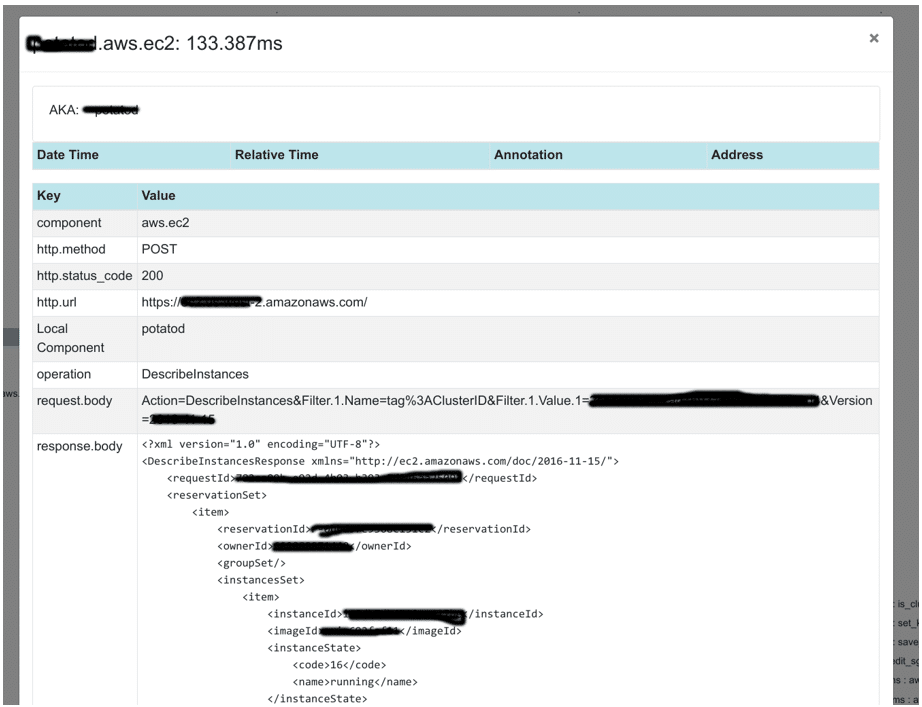Screen dimensions: 922x707
Task: Click the POST http.method value
Action: pos(160,250)
